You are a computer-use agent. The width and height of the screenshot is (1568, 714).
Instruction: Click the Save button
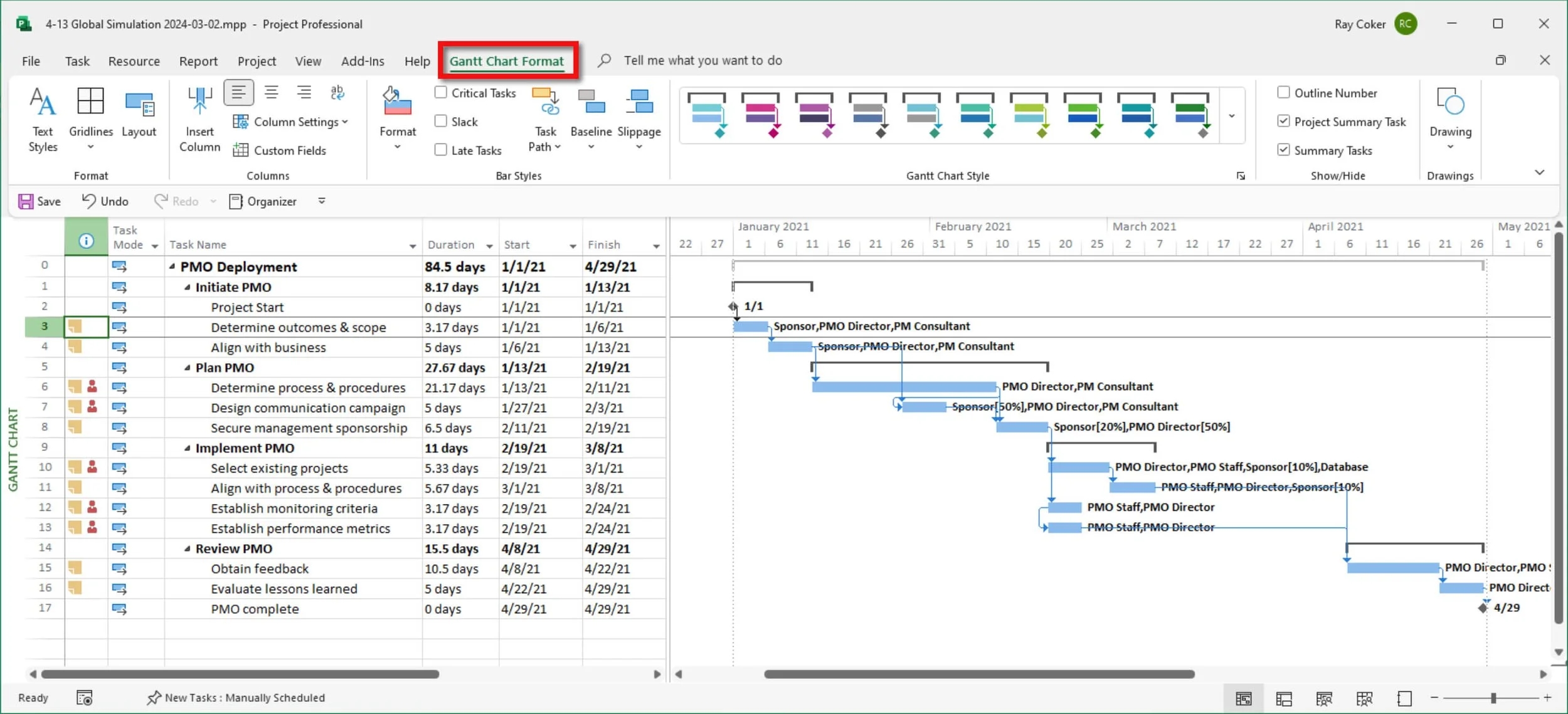(39, 201)
